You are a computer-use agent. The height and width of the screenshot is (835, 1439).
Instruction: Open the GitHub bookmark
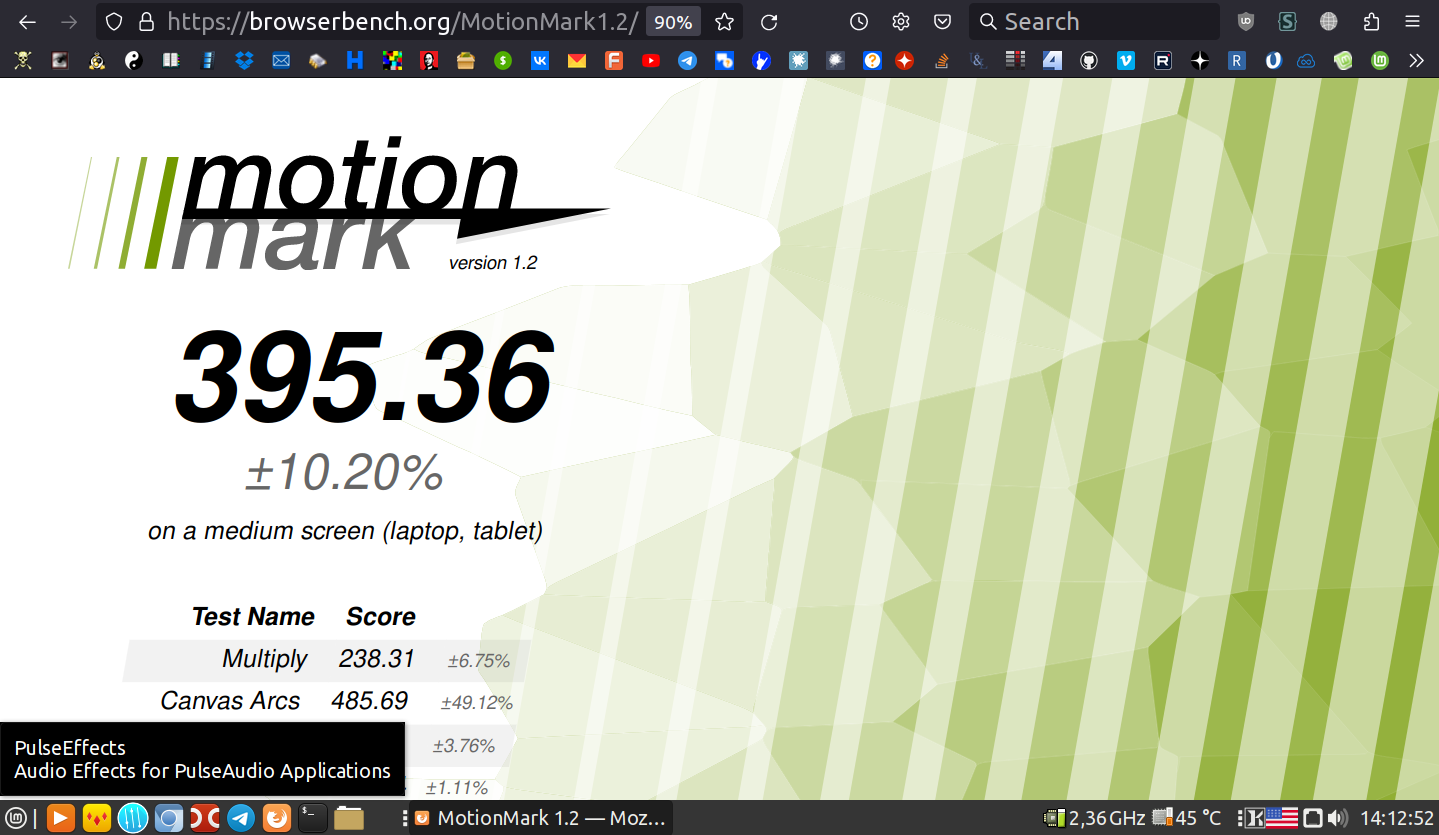pos(1089,61)
